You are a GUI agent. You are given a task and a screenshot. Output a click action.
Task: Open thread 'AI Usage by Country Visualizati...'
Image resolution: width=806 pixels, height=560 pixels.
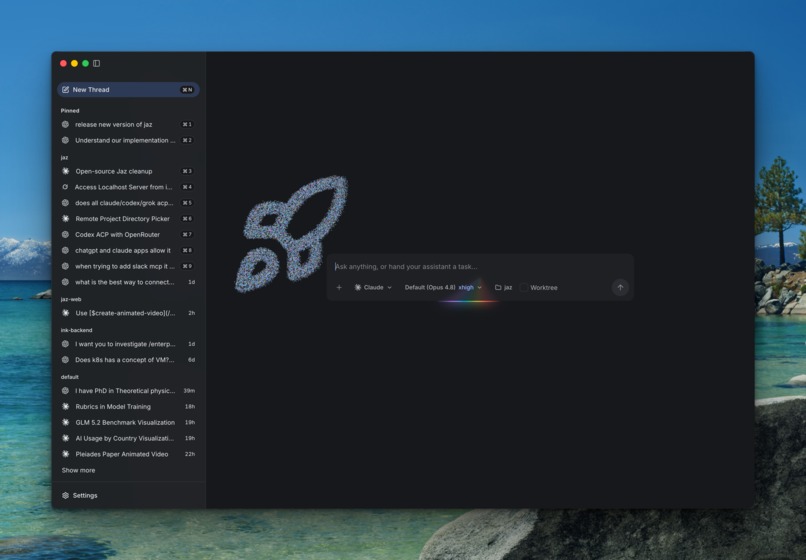[129, 438]
